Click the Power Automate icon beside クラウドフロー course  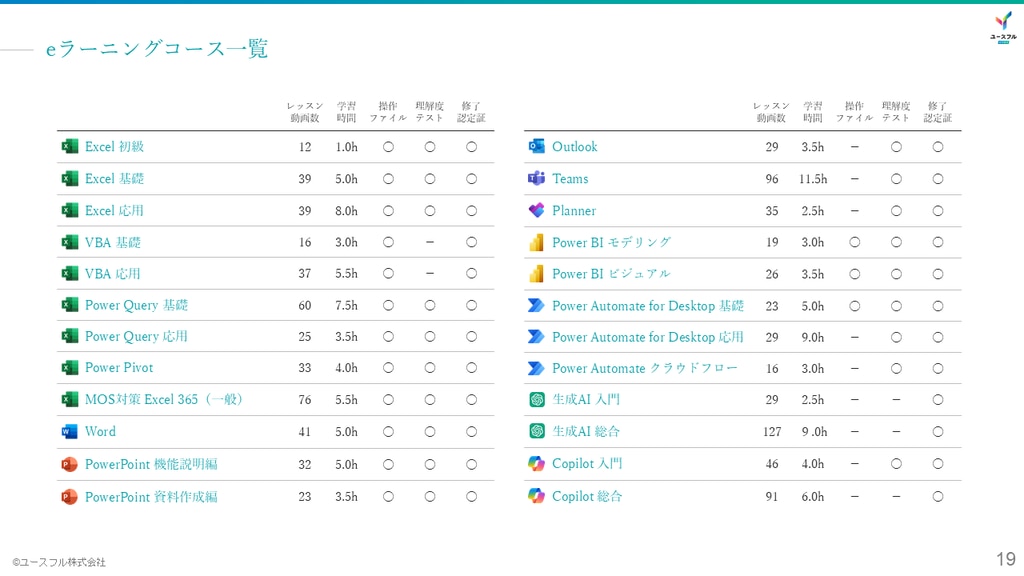536,369
